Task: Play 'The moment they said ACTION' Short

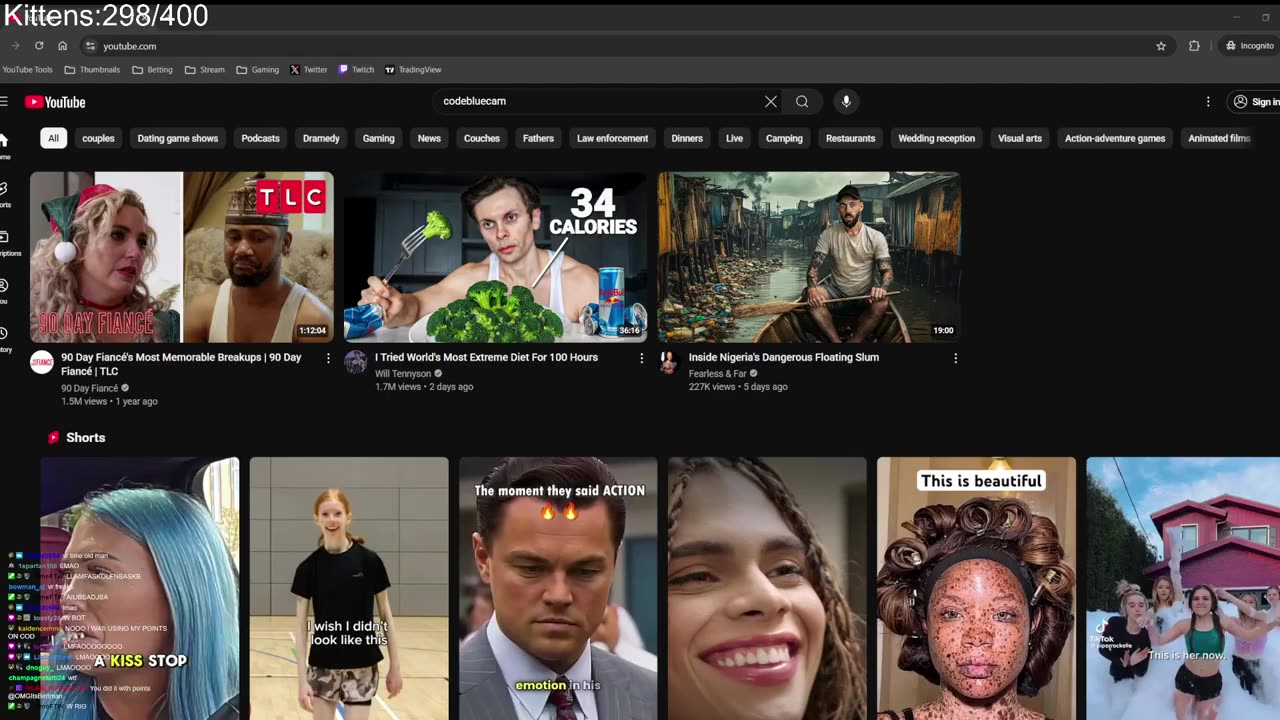Action: coord(558,588)
